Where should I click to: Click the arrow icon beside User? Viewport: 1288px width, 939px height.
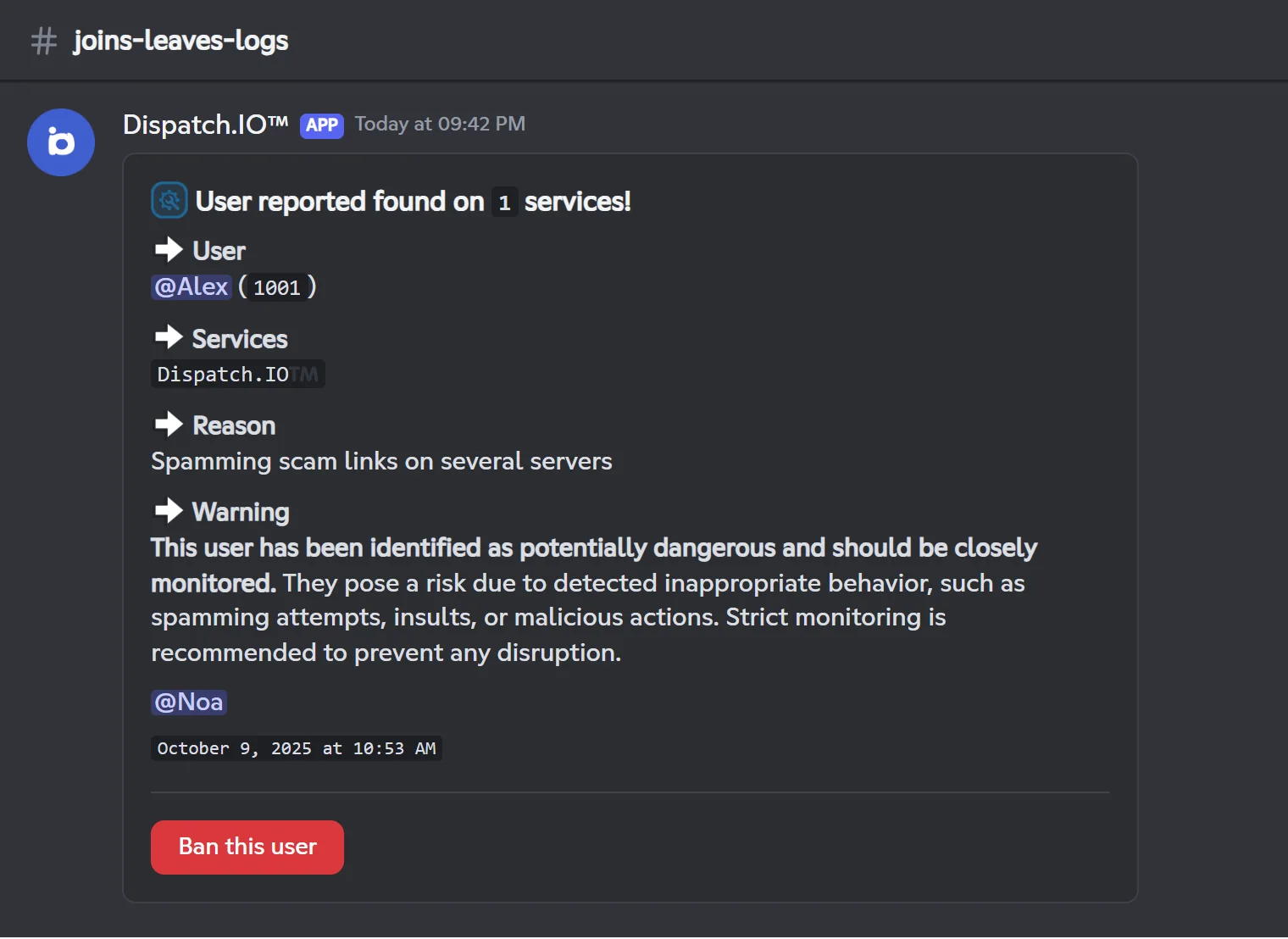click(169, 250)
